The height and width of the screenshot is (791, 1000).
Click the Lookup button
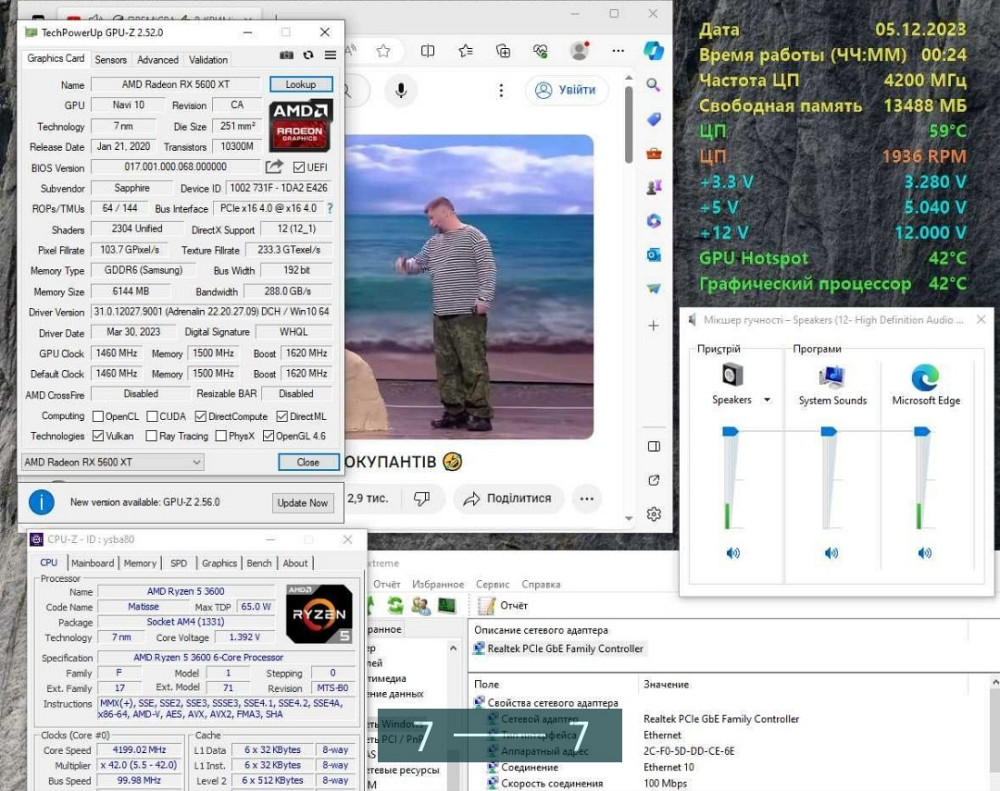pyautogui.click(x=300, y=85)
